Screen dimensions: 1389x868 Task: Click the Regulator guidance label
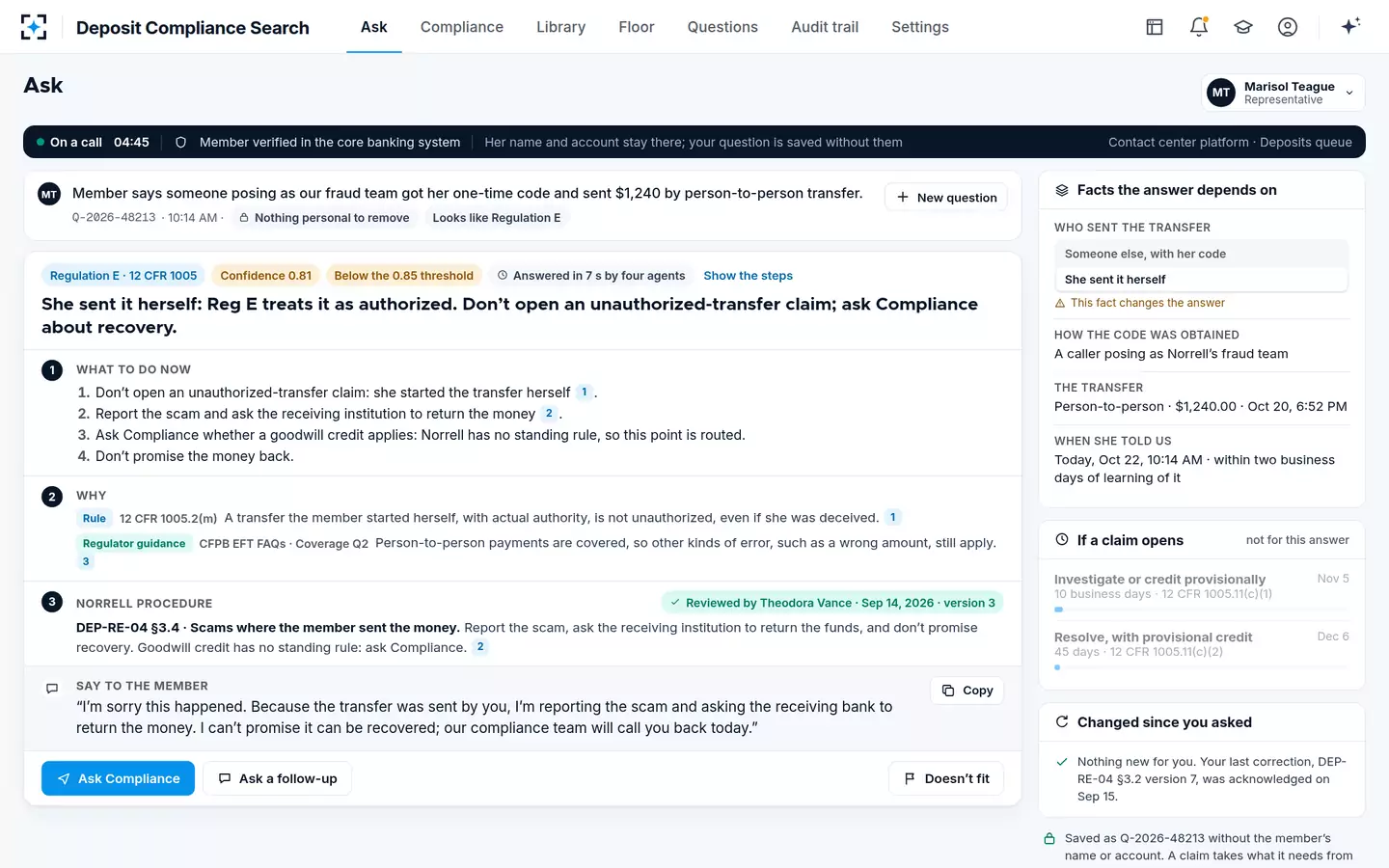(134, 544)
